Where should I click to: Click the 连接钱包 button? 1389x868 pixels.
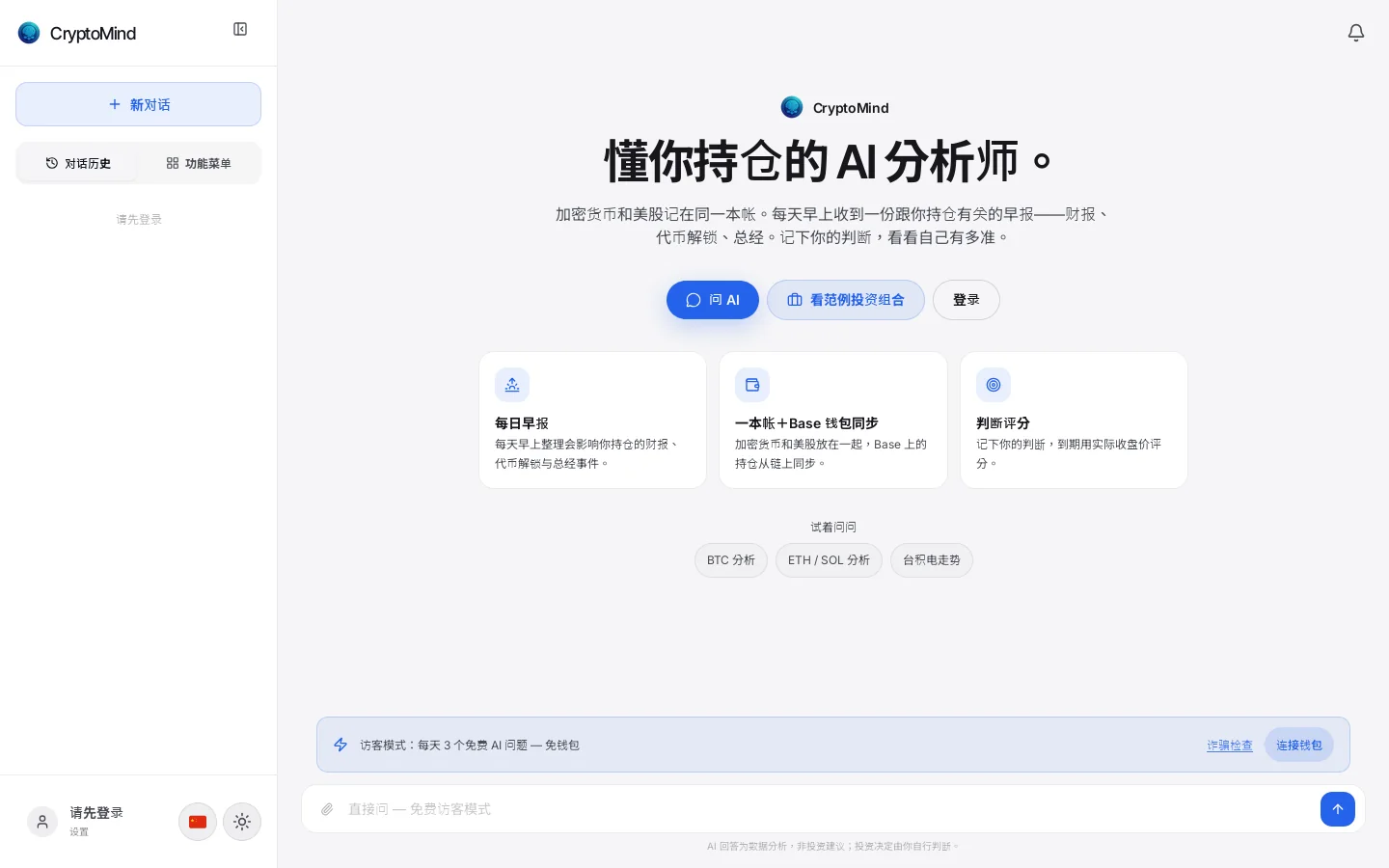point(1299,745)
